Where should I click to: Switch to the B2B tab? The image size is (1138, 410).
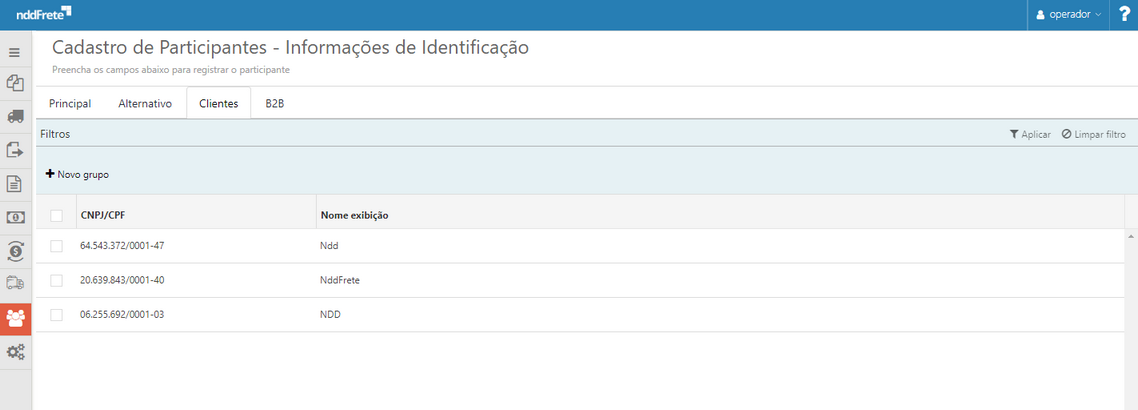(x=275, y=103)
